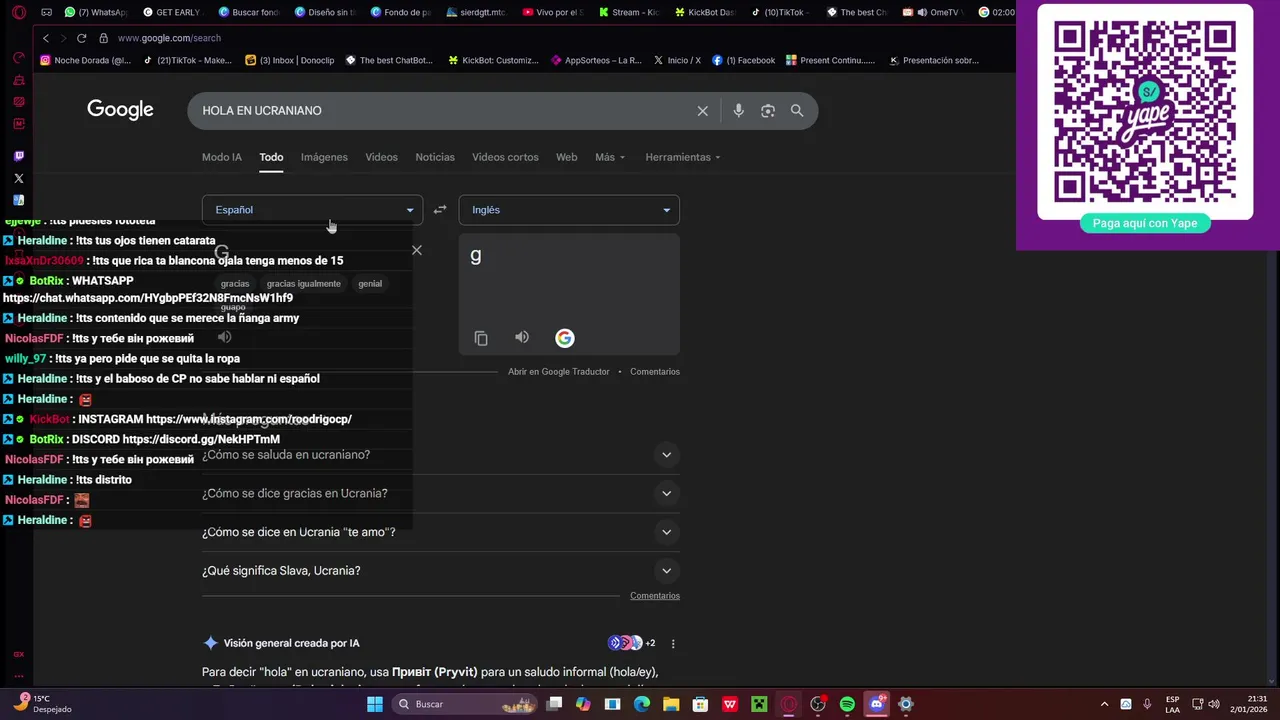Open the weather widget showing 15°C
The height and width of the screenshot is (720, 1280).
(44, 704)
